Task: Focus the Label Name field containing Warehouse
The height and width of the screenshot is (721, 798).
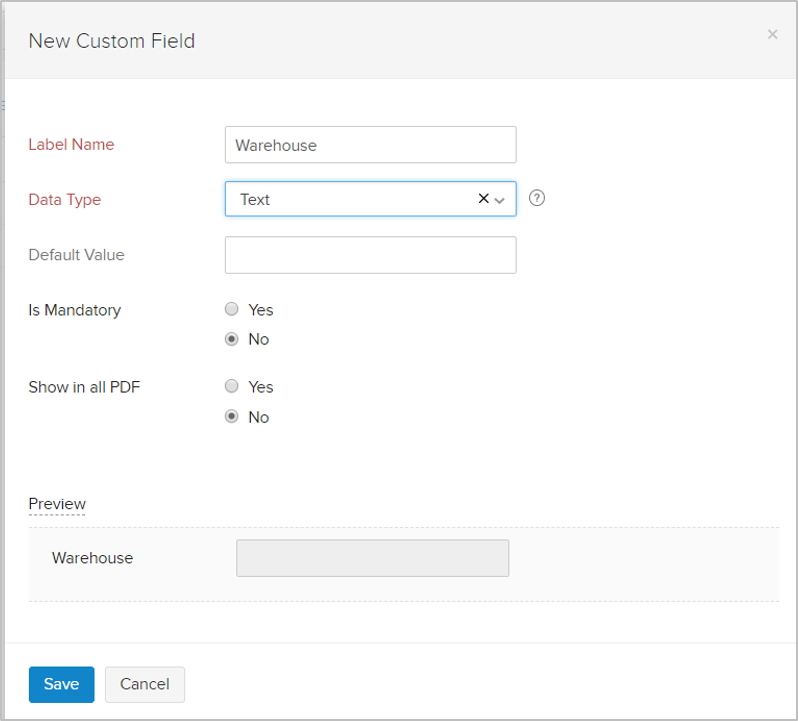Action: 370,145
